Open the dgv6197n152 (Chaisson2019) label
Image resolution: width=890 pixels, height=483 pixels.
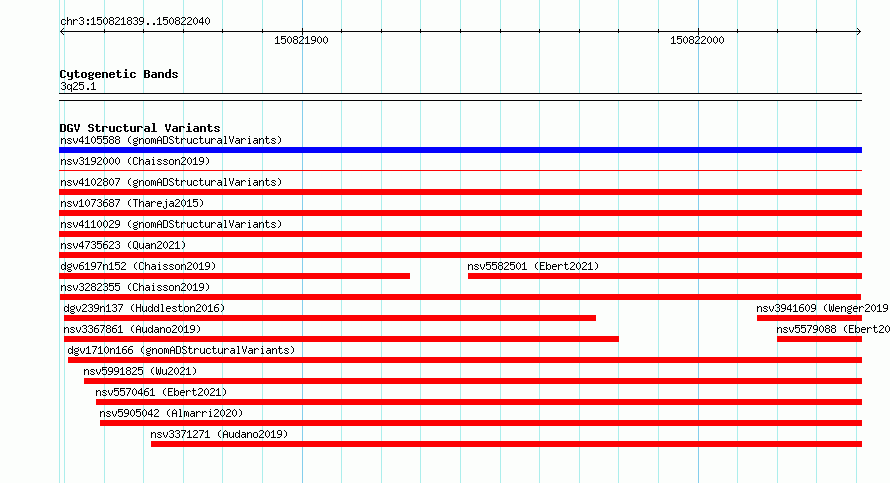point(138,266)
